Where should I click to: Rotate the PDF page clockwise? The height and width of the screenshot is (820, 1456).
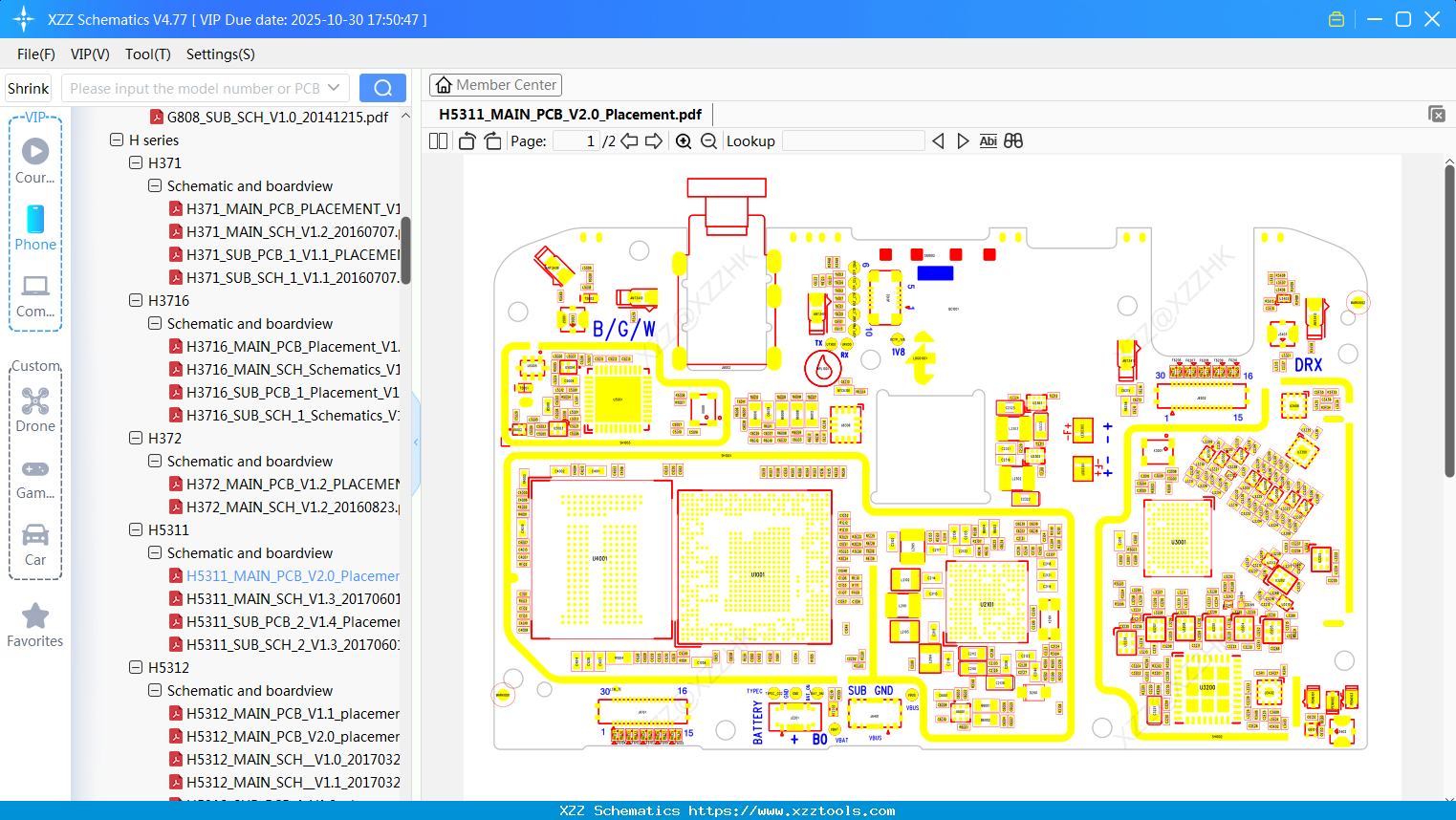(491, 140)
